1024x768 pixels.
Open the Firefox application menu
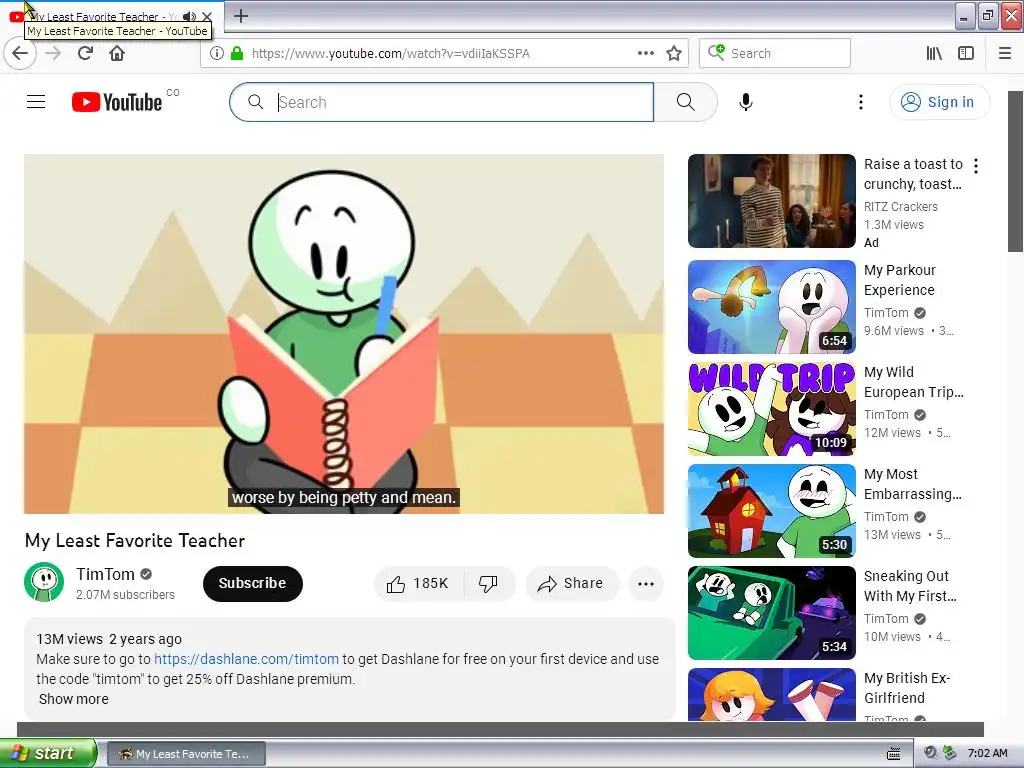coord(1005,53)
